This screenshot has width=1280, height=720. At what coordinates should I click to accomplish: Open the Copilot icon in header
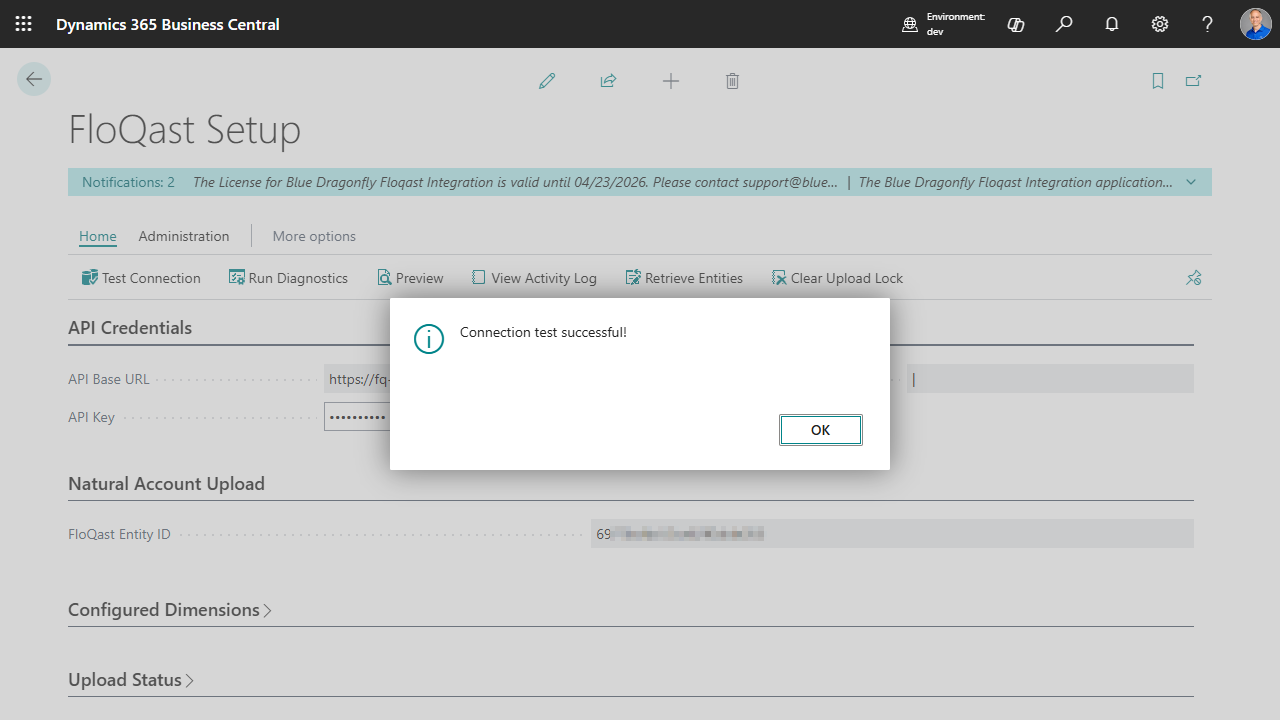coord(1016,24)
